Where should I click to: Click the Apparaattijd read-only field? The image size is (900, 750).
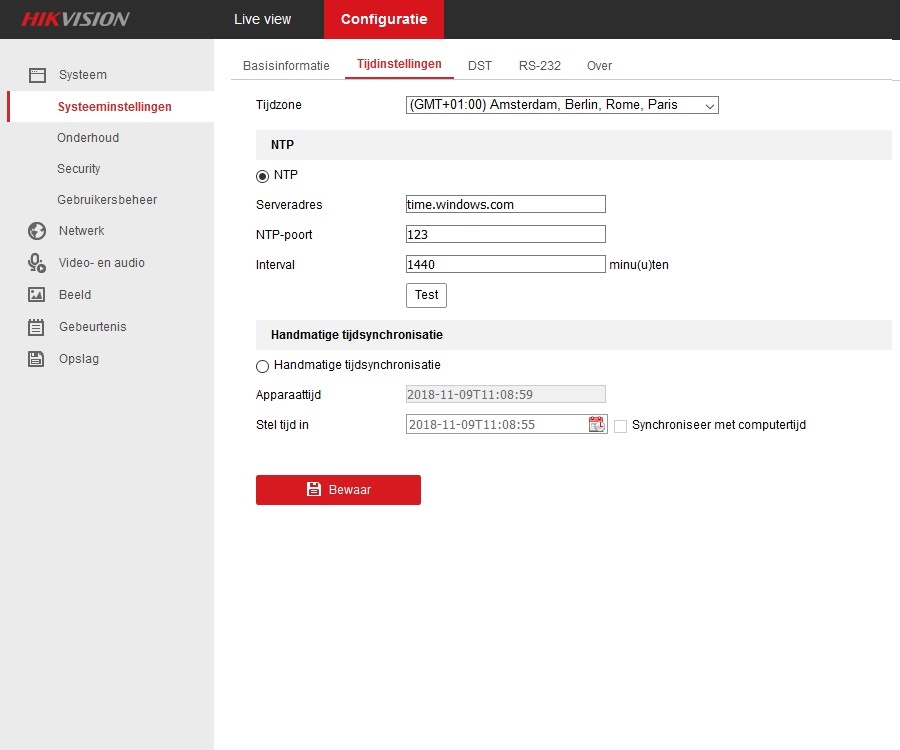[506, 394]
